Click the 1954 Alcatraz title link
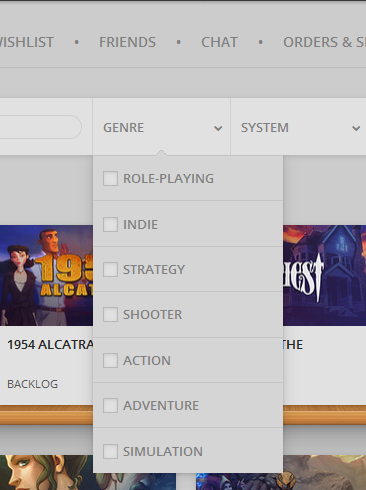366x490 pixels. [50, 345]
